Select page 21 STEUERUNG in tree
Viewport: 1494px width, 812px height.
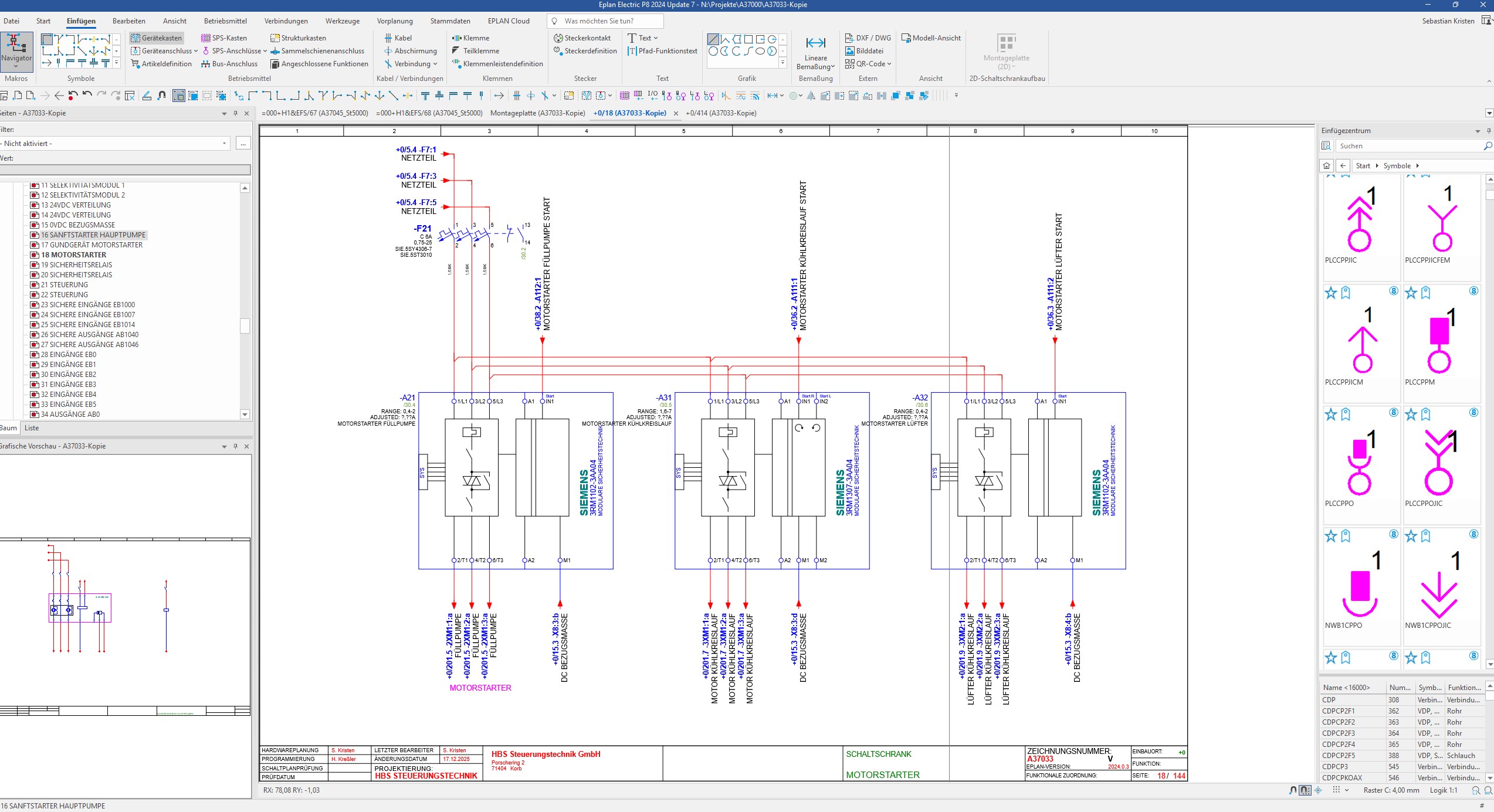click(64, 285)
